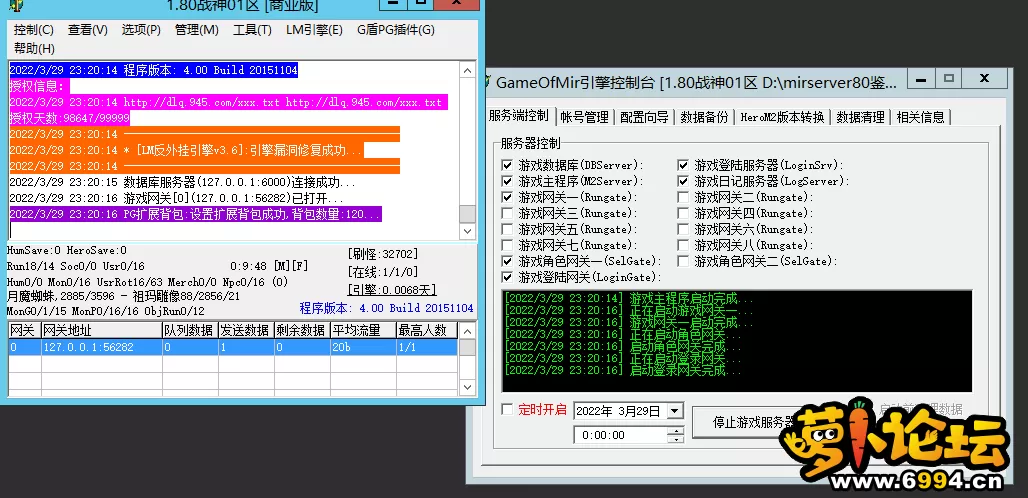1028x498 pixels.
Task: Click the 0:00:00 time field
Action: coord(620,435)
